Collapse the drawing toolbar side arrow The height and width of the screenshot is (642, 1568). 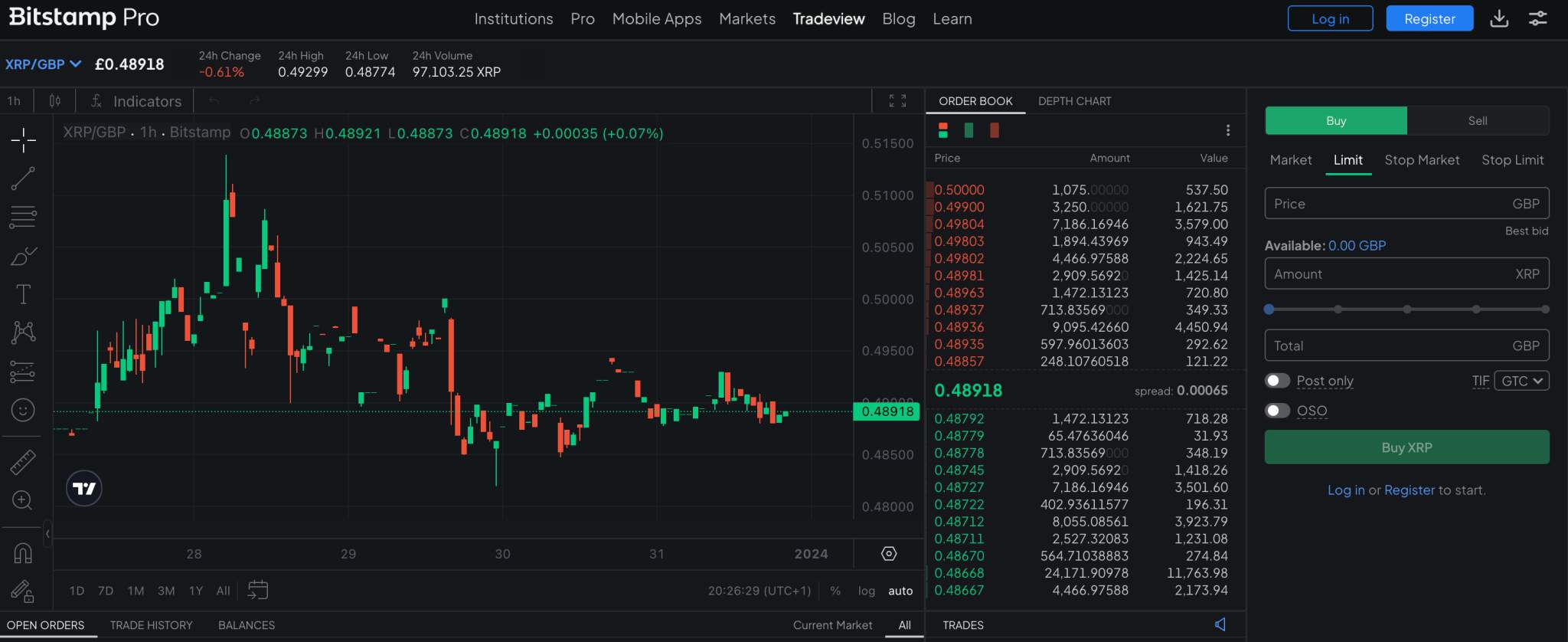(x=47, y=534)
